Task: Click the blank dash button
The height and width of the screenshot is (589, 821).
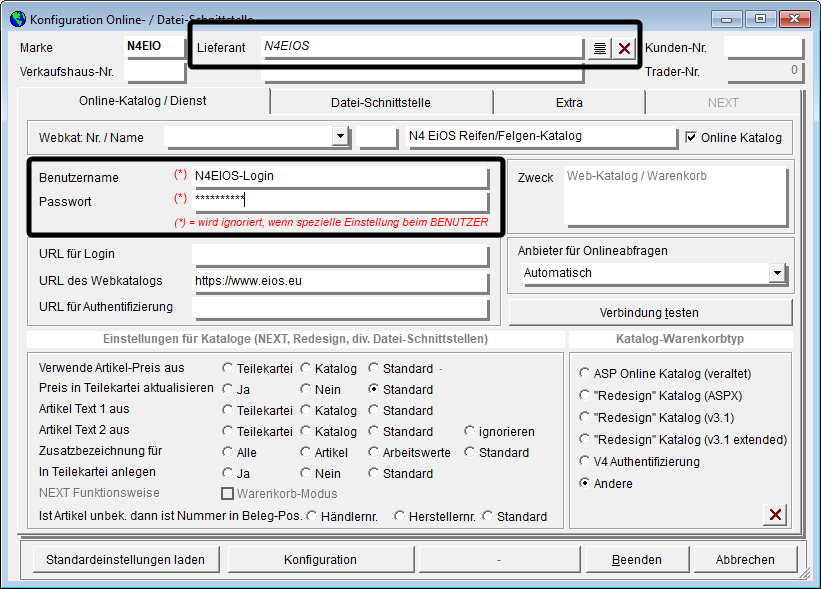Action: [499, 560]
